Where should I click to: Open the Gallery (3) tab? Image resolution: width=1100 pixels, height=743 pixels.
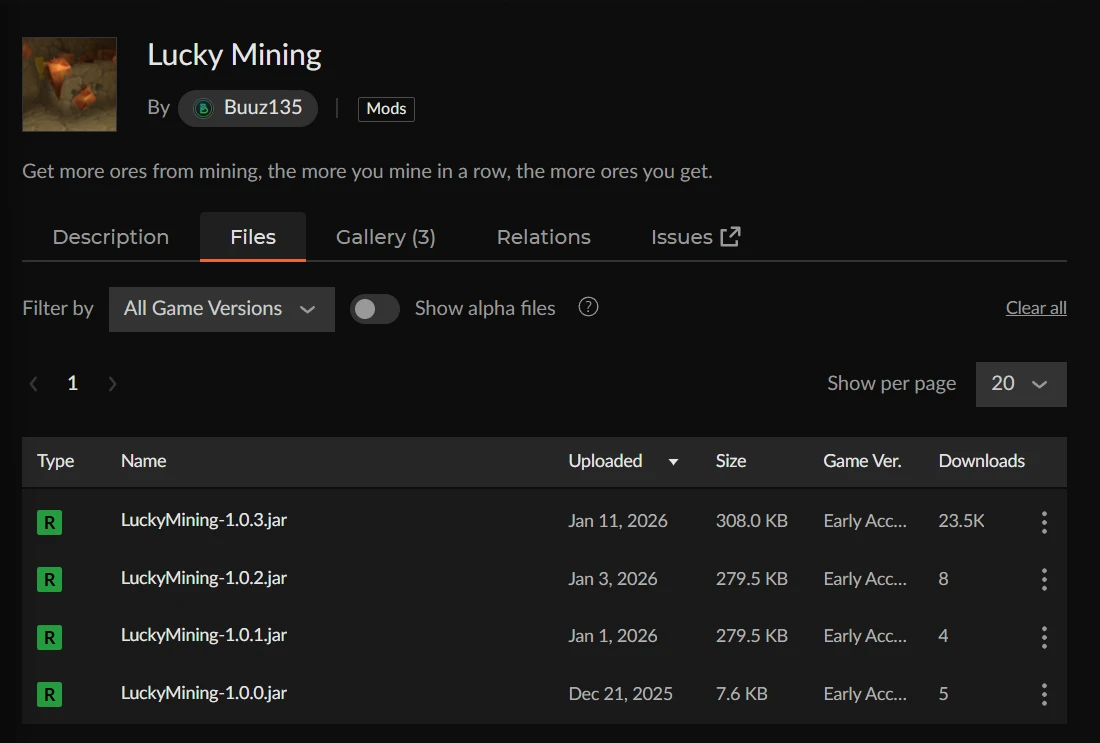(385, 237)
